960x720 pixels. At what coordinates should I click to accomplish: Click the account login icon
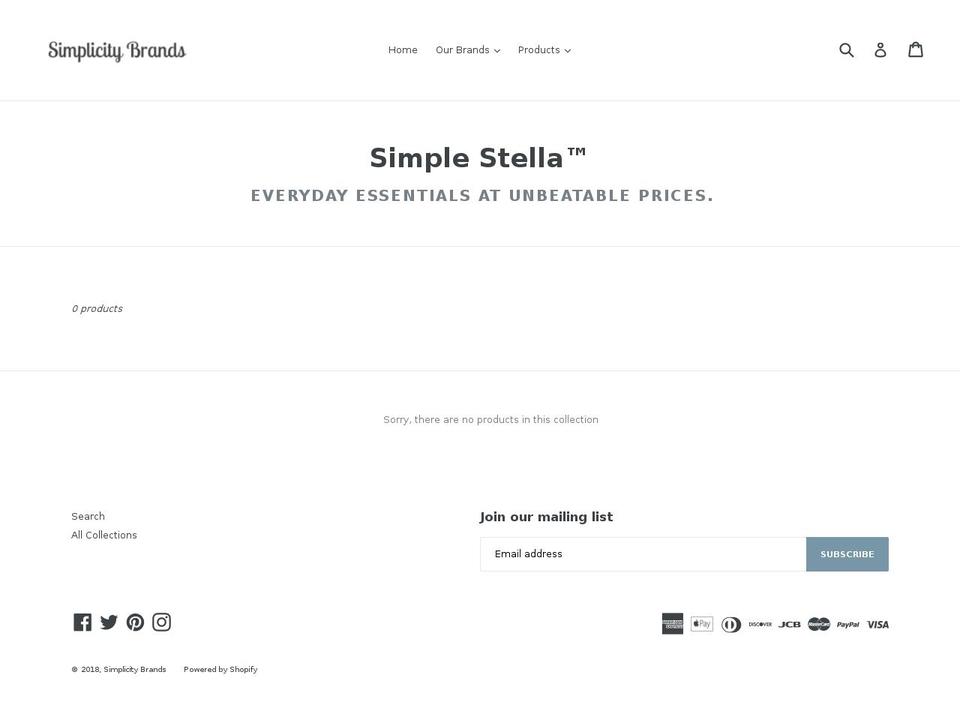click(x=881, y=49)
